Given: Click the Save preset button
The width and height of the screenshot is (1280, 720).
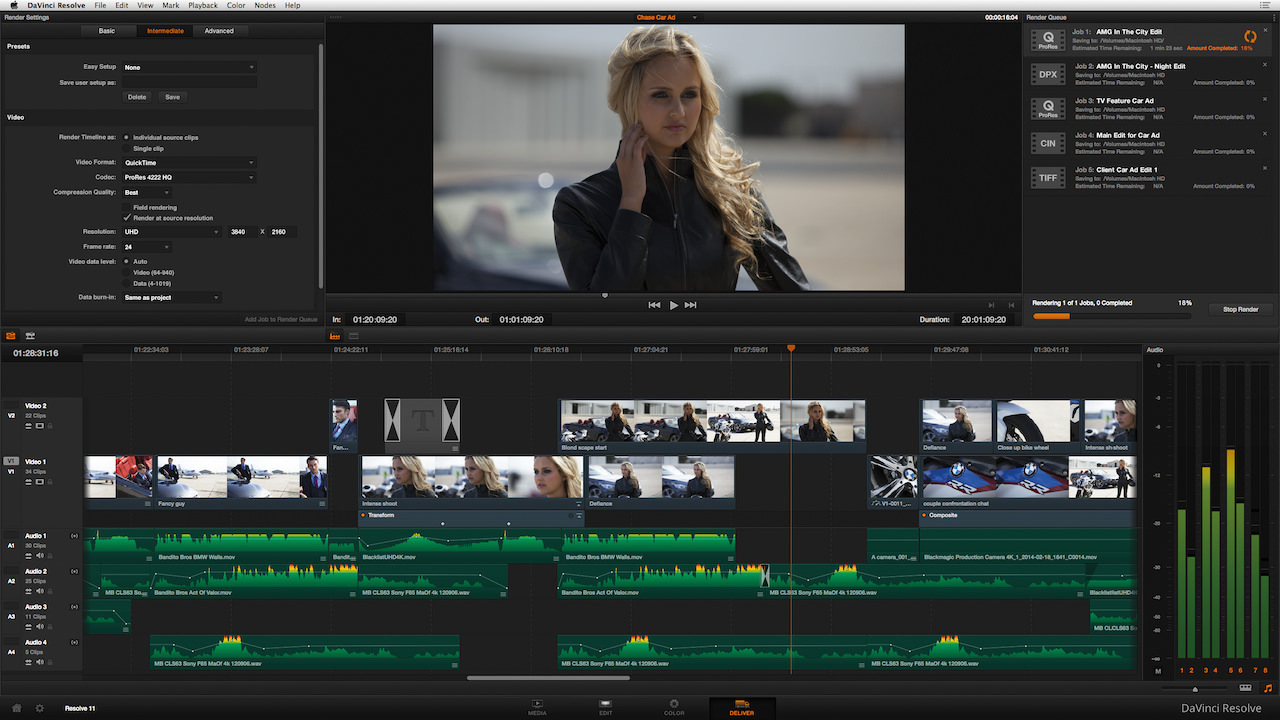Looking at the screenshot, I should (172, 97).
